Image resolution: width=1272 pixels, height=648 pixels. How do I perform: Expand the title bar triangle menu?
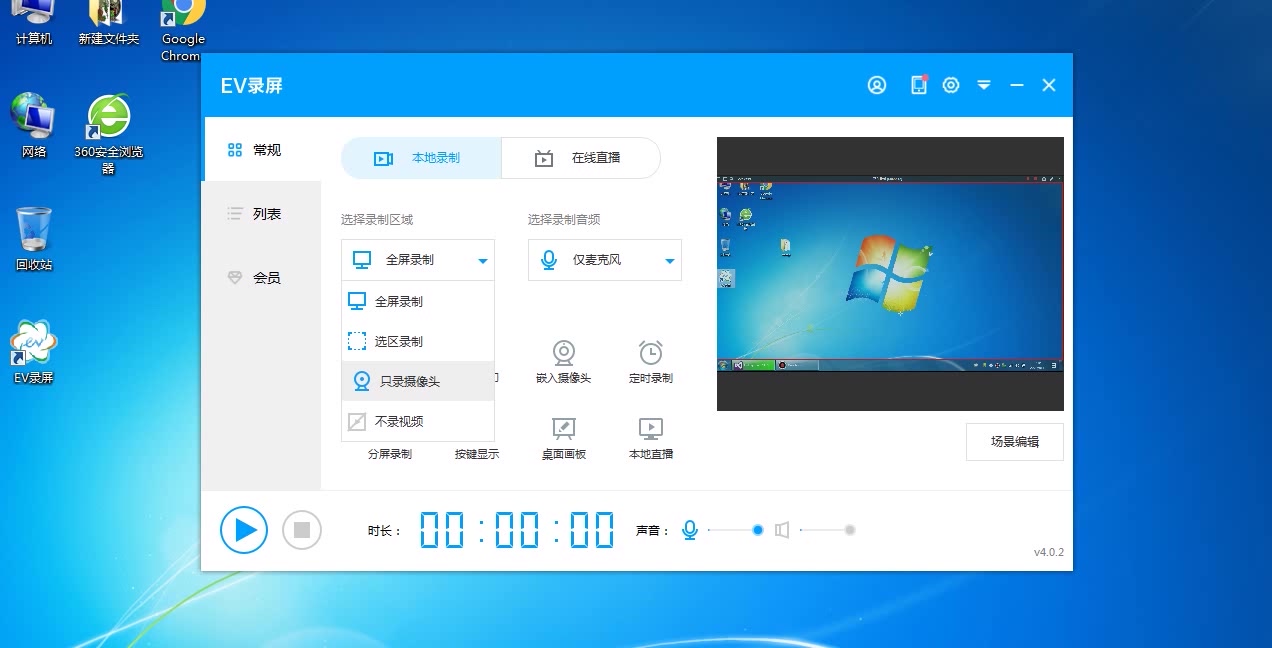[984, 86]
